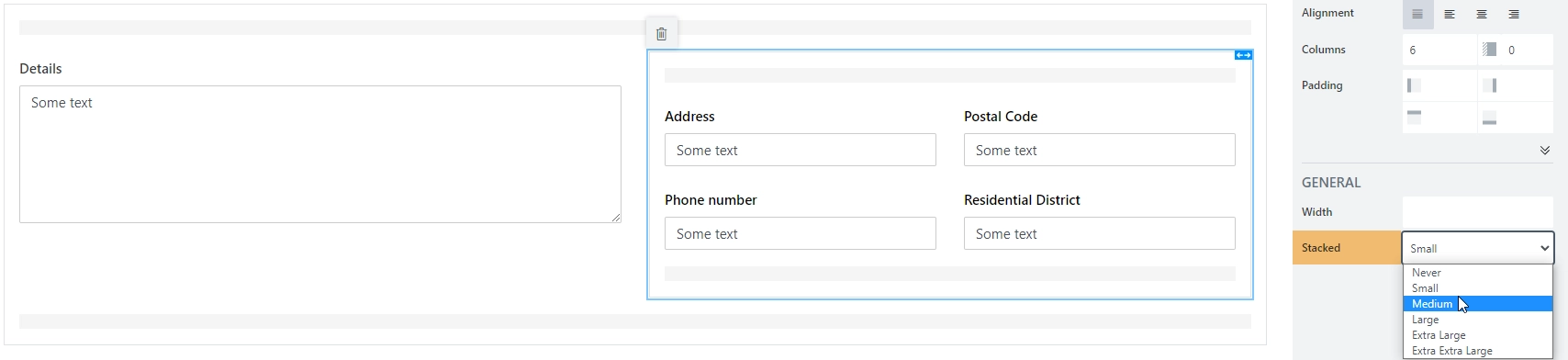Viewport: 1568px width, 360px height.
Task: Open the Stacked dropdown showing Small
Action: [1478, 248]
